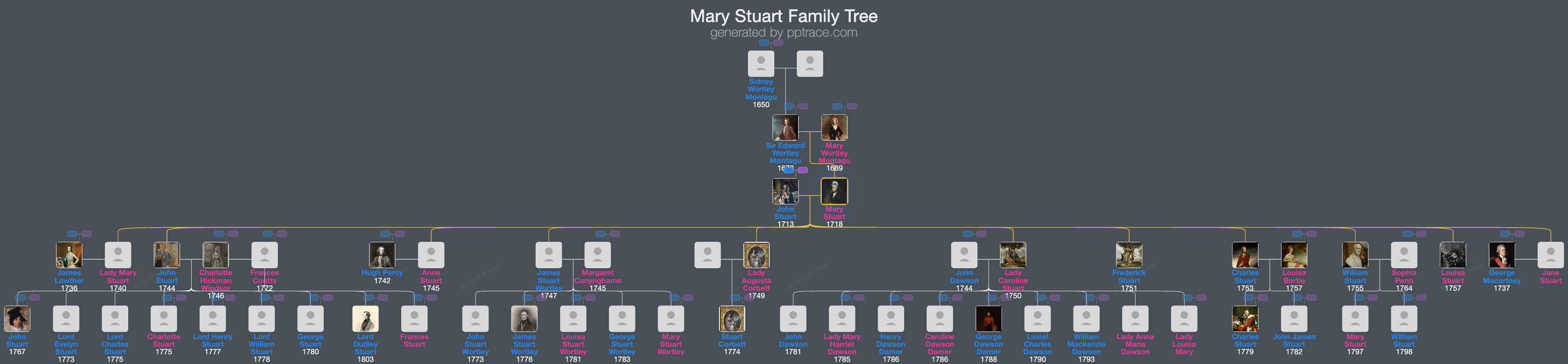The height and width of the screenshot is (364, 1568).
Task: Expand bright blue pill above John Stuart 1713
Action: pos(789,171)
